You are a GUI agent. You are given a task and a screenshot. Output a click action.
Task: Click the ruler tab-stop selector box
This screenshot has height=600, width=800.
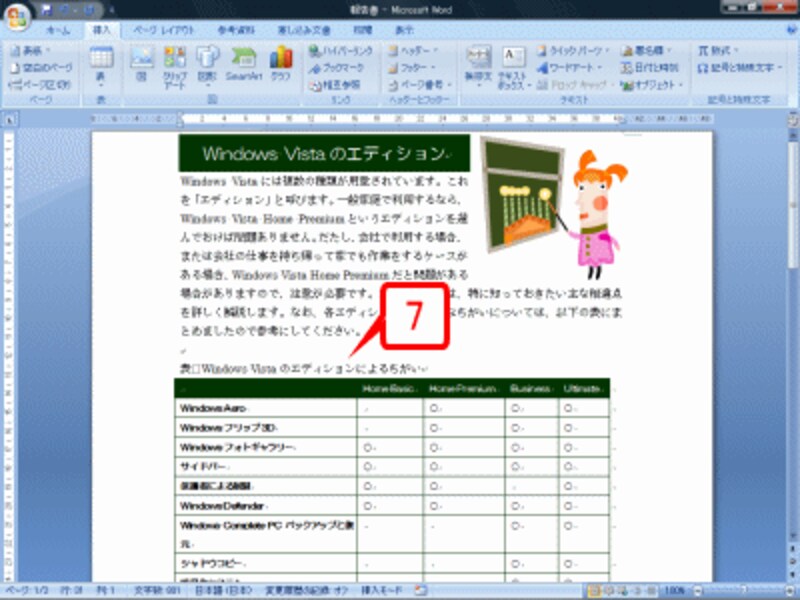[9, 120]
